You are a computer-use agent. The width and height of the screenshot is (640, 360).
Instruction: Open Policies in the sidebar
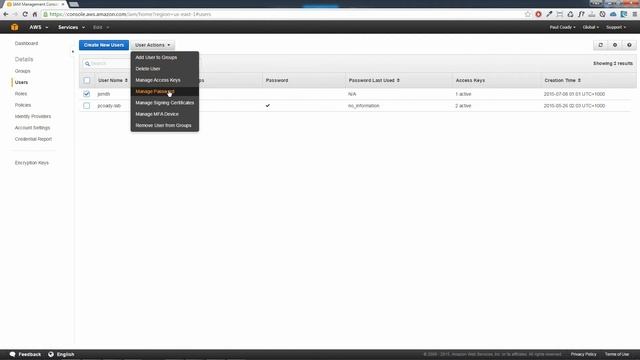23,105
